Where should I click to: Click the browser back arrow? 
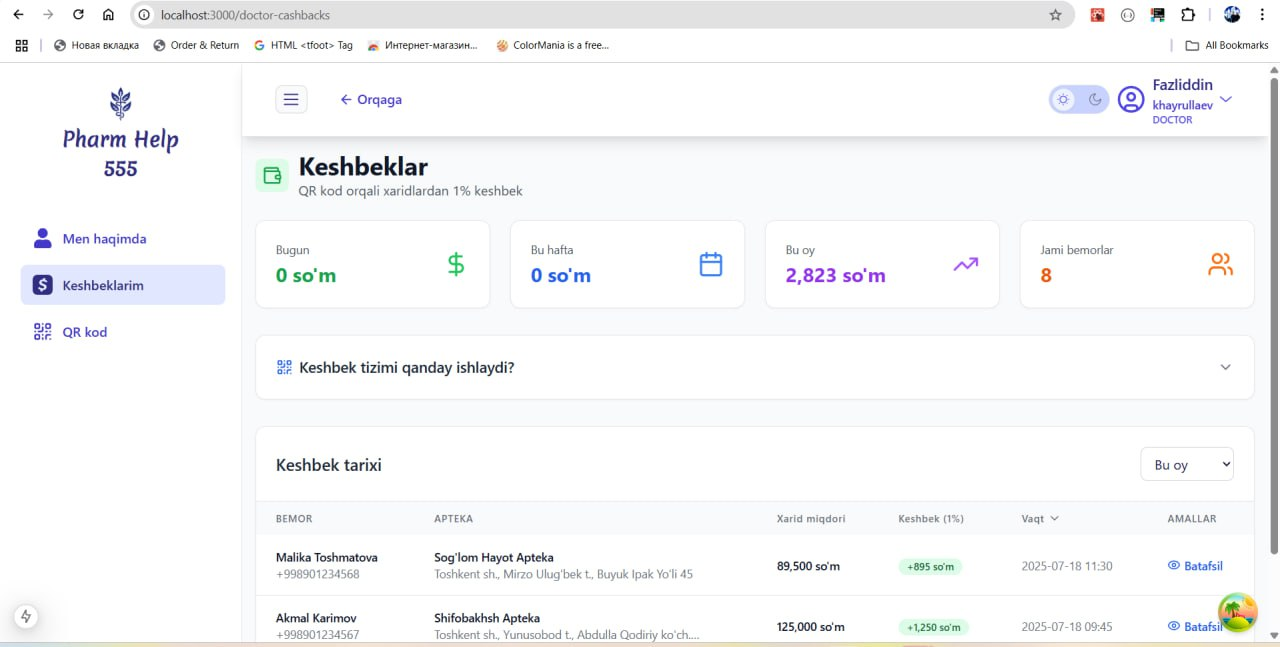tap(18, 15)
